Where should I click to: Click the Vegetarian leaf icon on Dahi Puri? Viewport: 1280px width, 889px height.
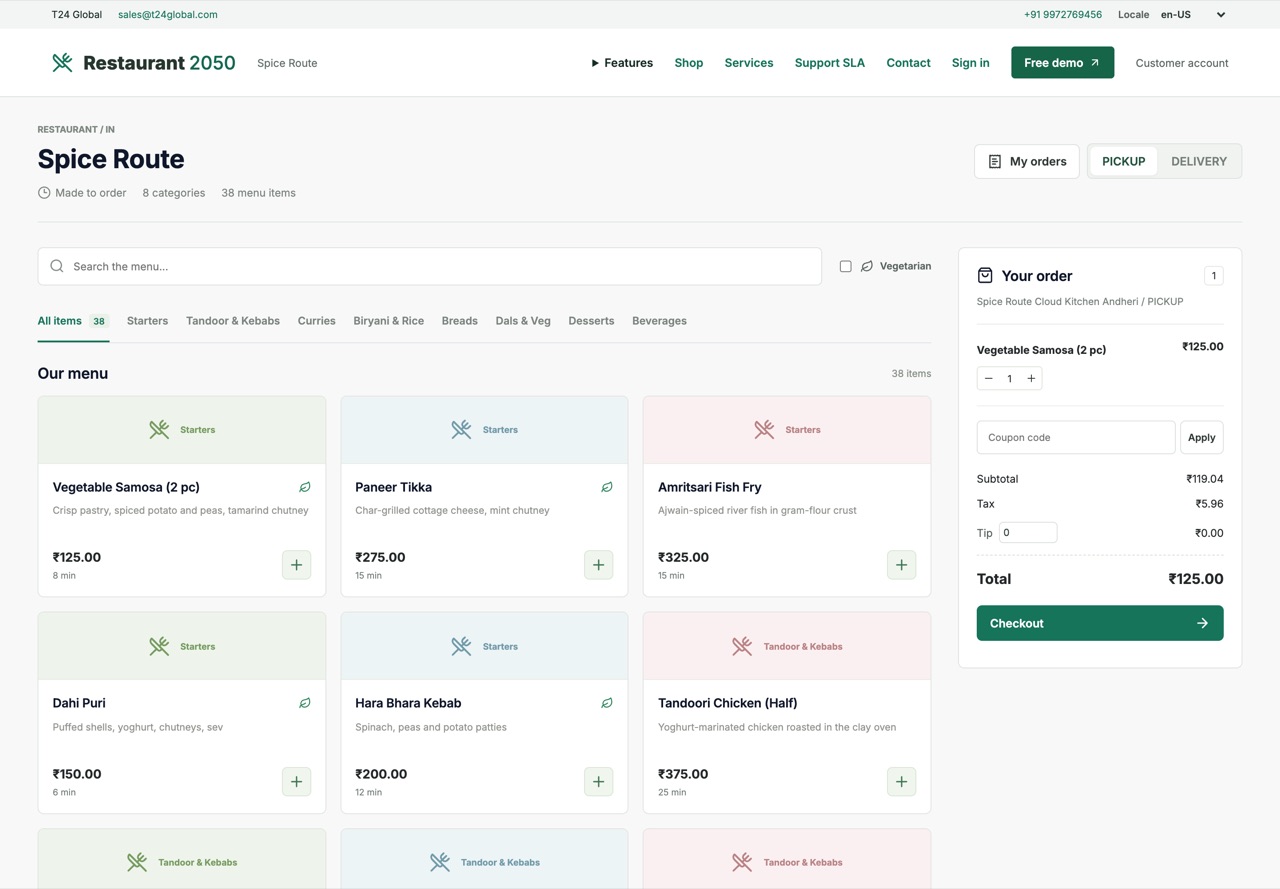(305, 703)
